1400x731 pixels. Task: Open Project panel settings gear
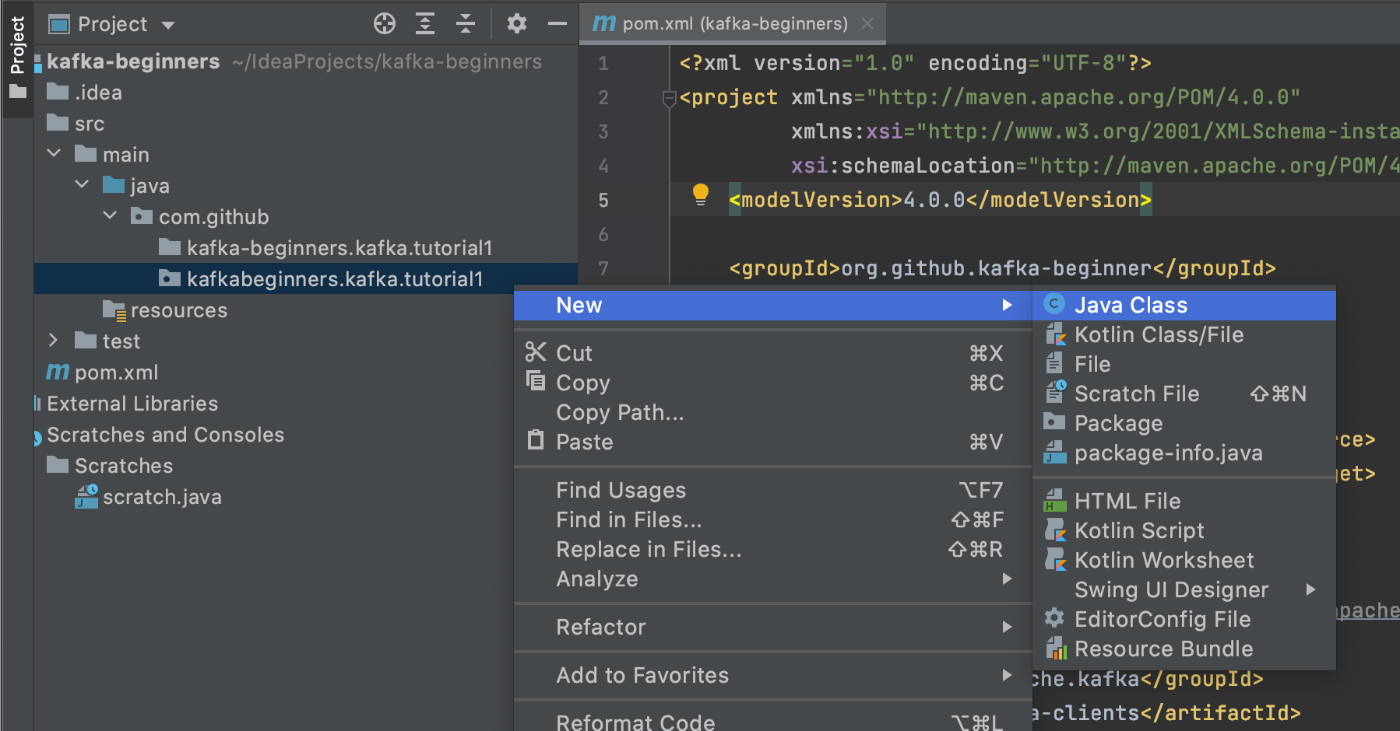[x=516, y=24]
